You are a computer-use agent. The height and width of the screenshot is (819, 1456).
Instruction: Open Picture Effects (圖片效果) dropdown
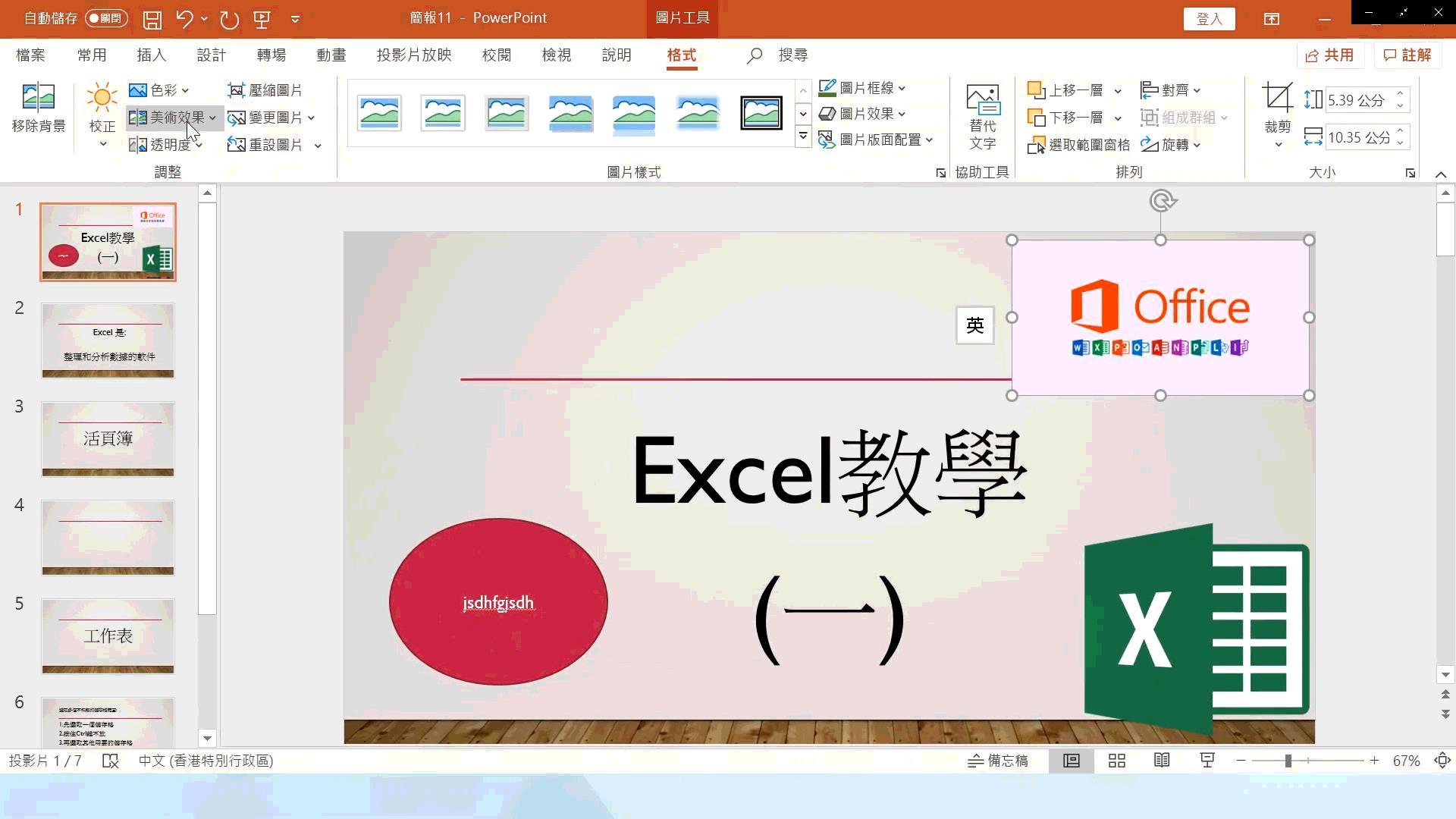pos(863,114)
